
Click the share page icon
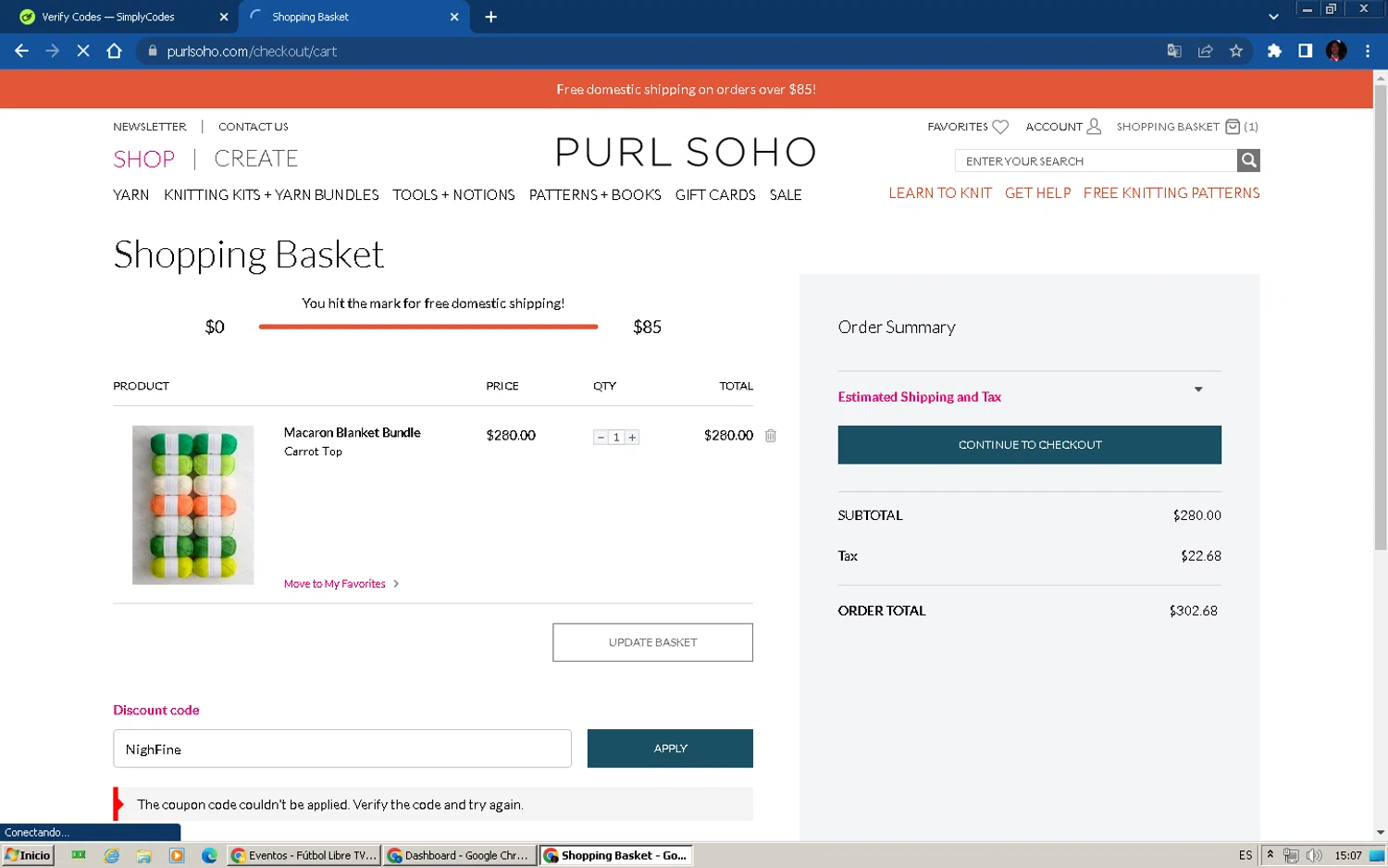coord(1205,51)
